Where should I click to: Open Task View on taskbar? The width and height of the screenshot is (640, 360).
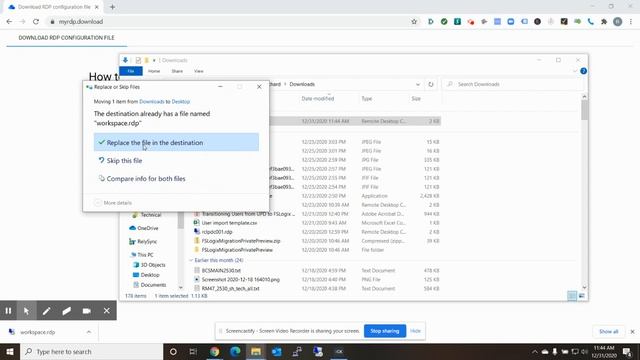pyautogui.click(x=193, y=351)
